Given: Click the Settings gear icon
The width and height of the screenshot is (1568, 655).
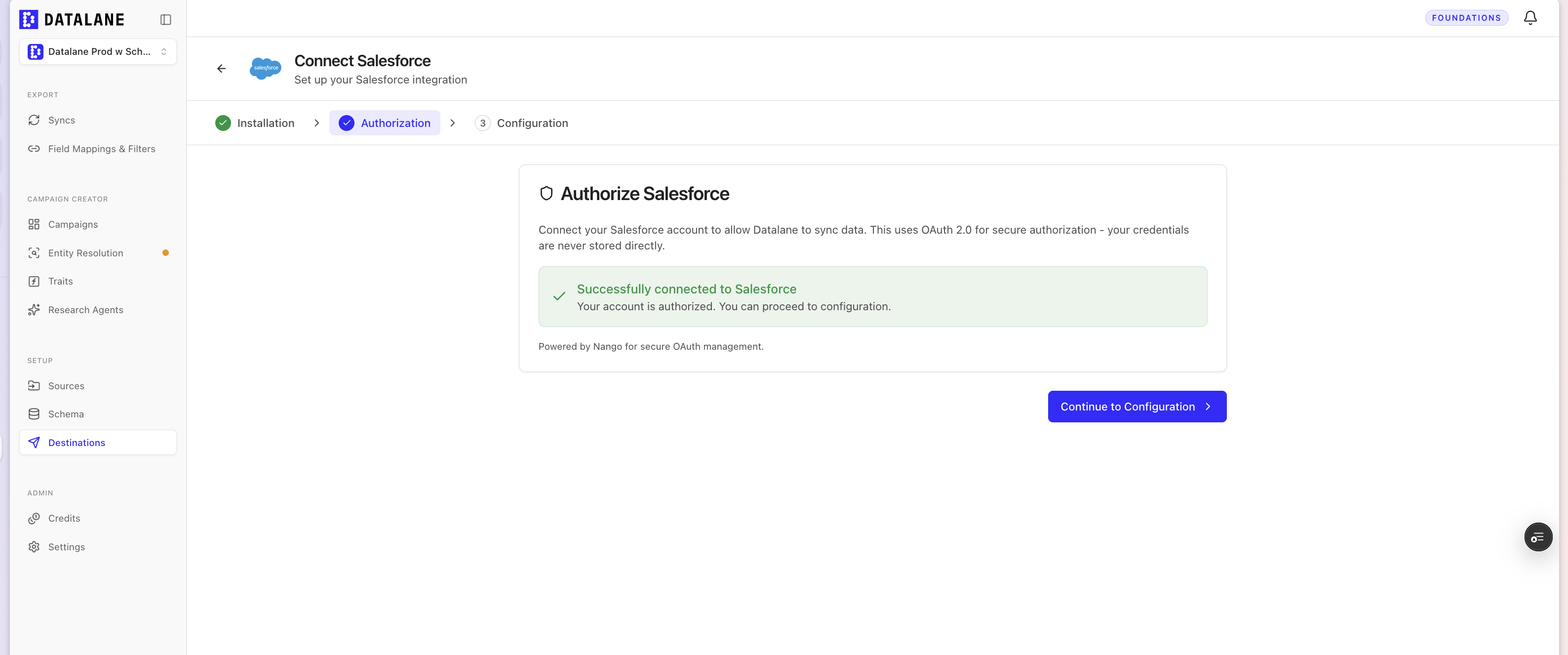Looking at the screenshot, I should 34,546.
